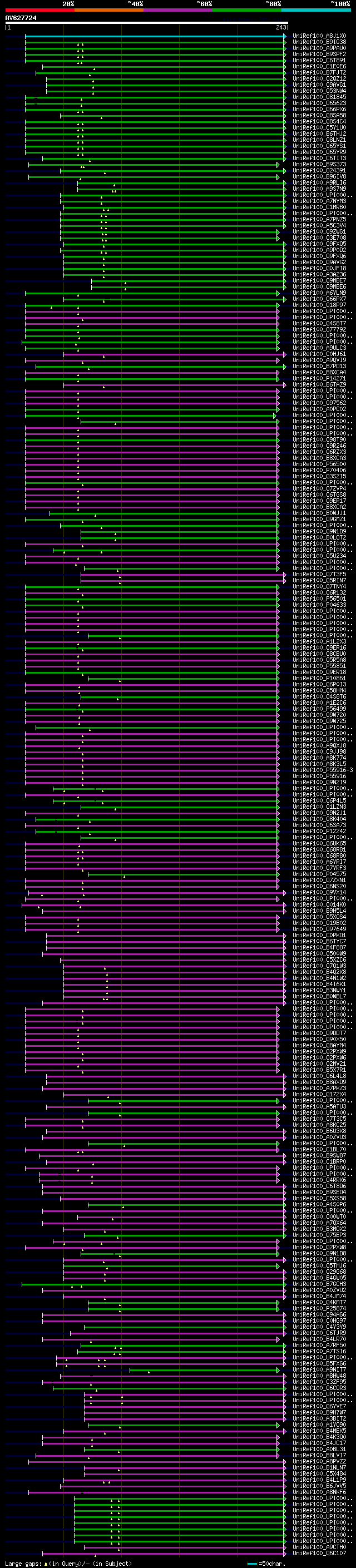Screen dimensions: 356x1568
Task: Click the UniRef100_B6TAZ9 label
Action: click(319, 385)
